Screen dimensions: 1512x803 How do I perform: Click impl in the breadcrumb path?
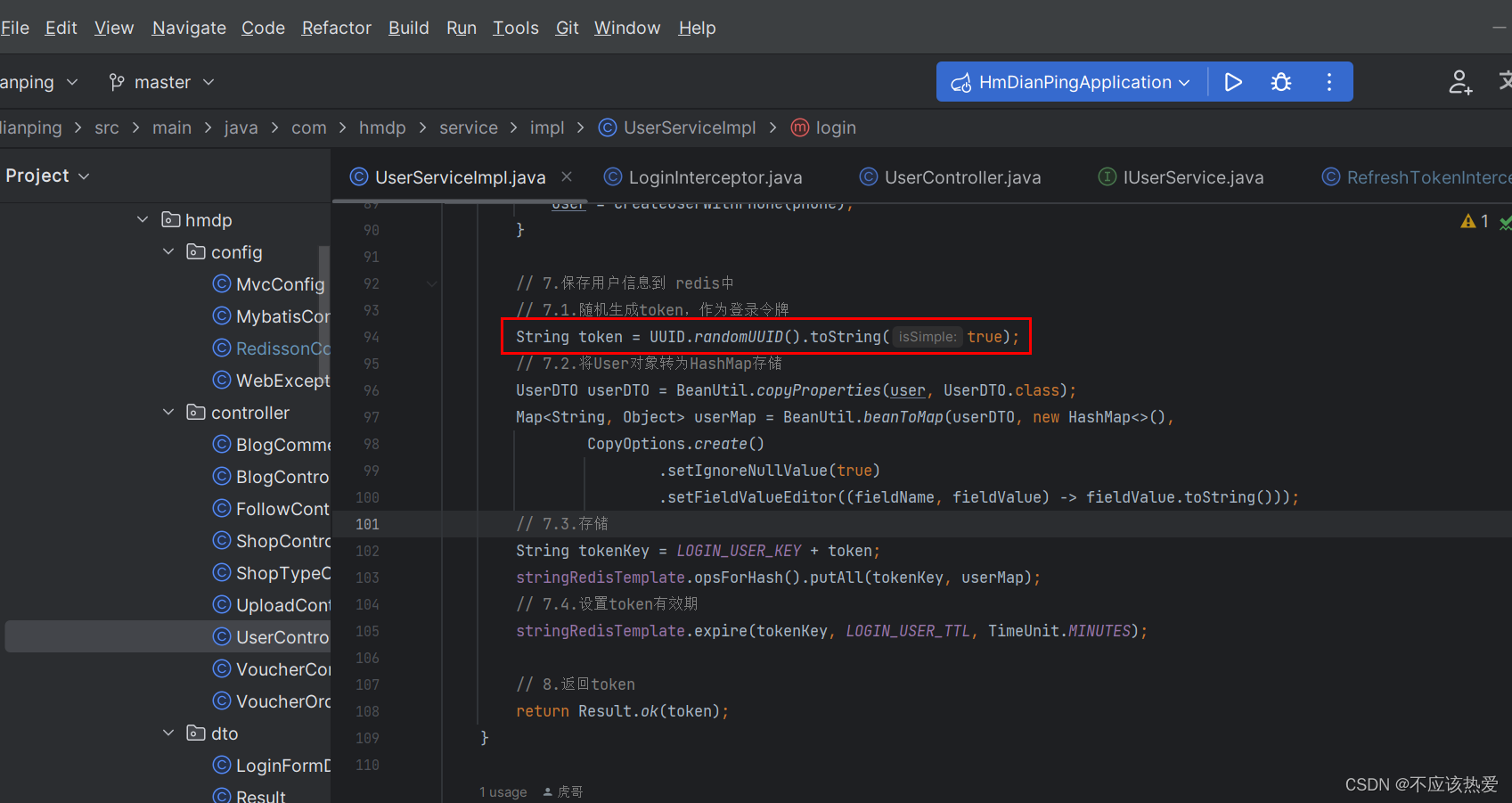547,127
